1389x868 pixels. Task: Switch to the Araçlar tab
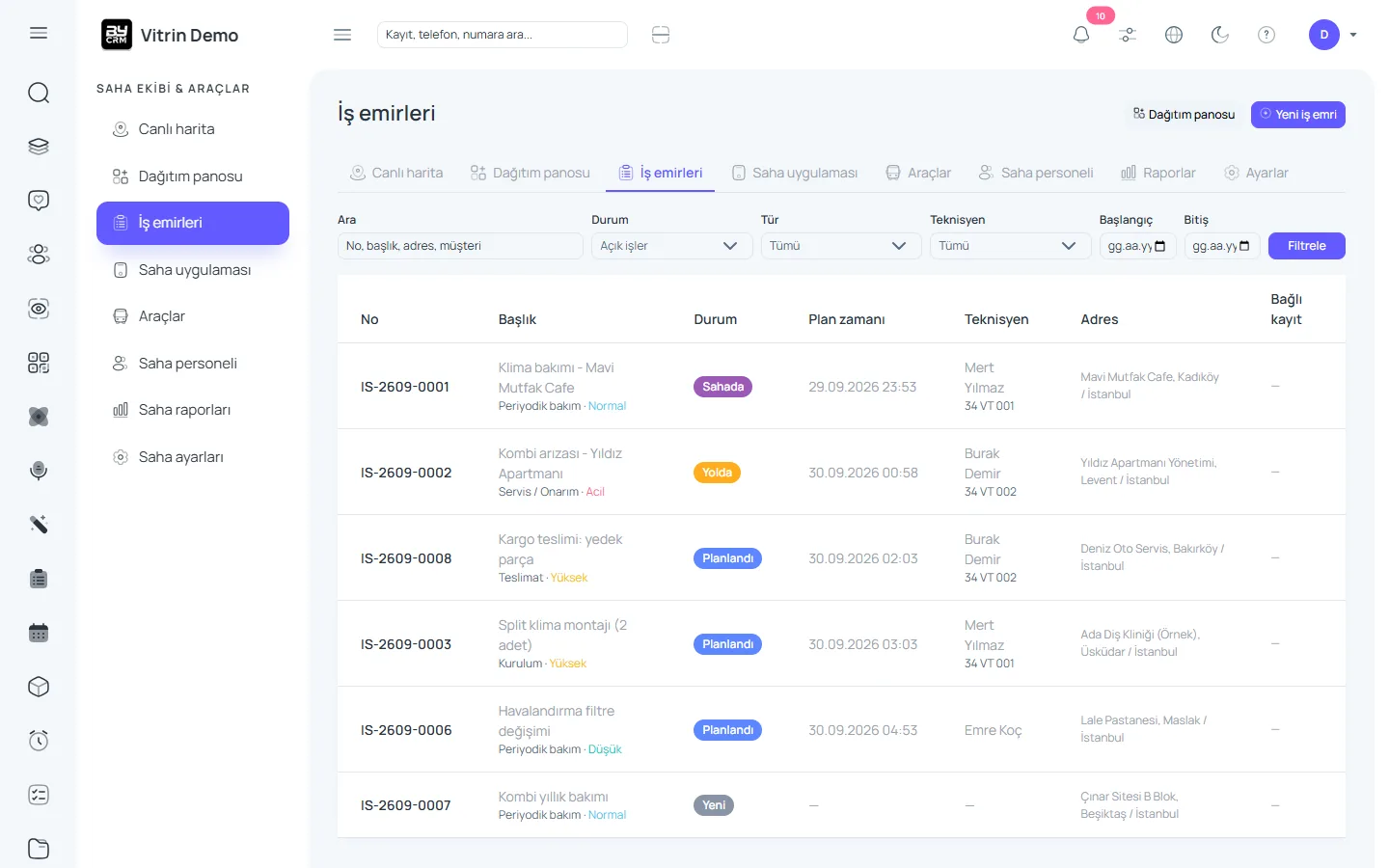coord(918,173)
